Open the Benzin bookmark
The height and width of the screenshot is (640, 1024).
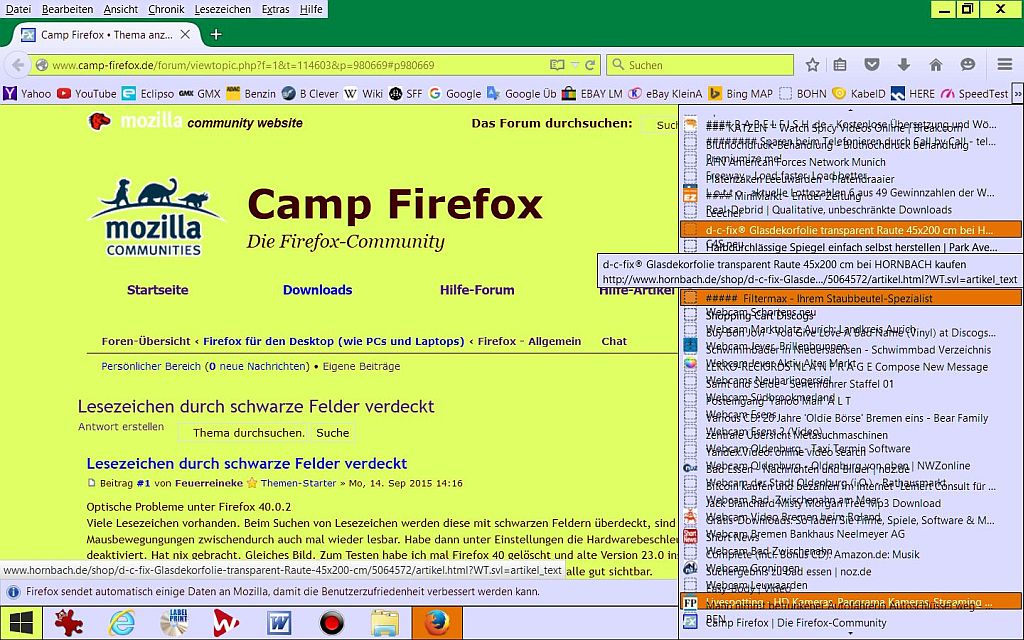click(251, 93)
